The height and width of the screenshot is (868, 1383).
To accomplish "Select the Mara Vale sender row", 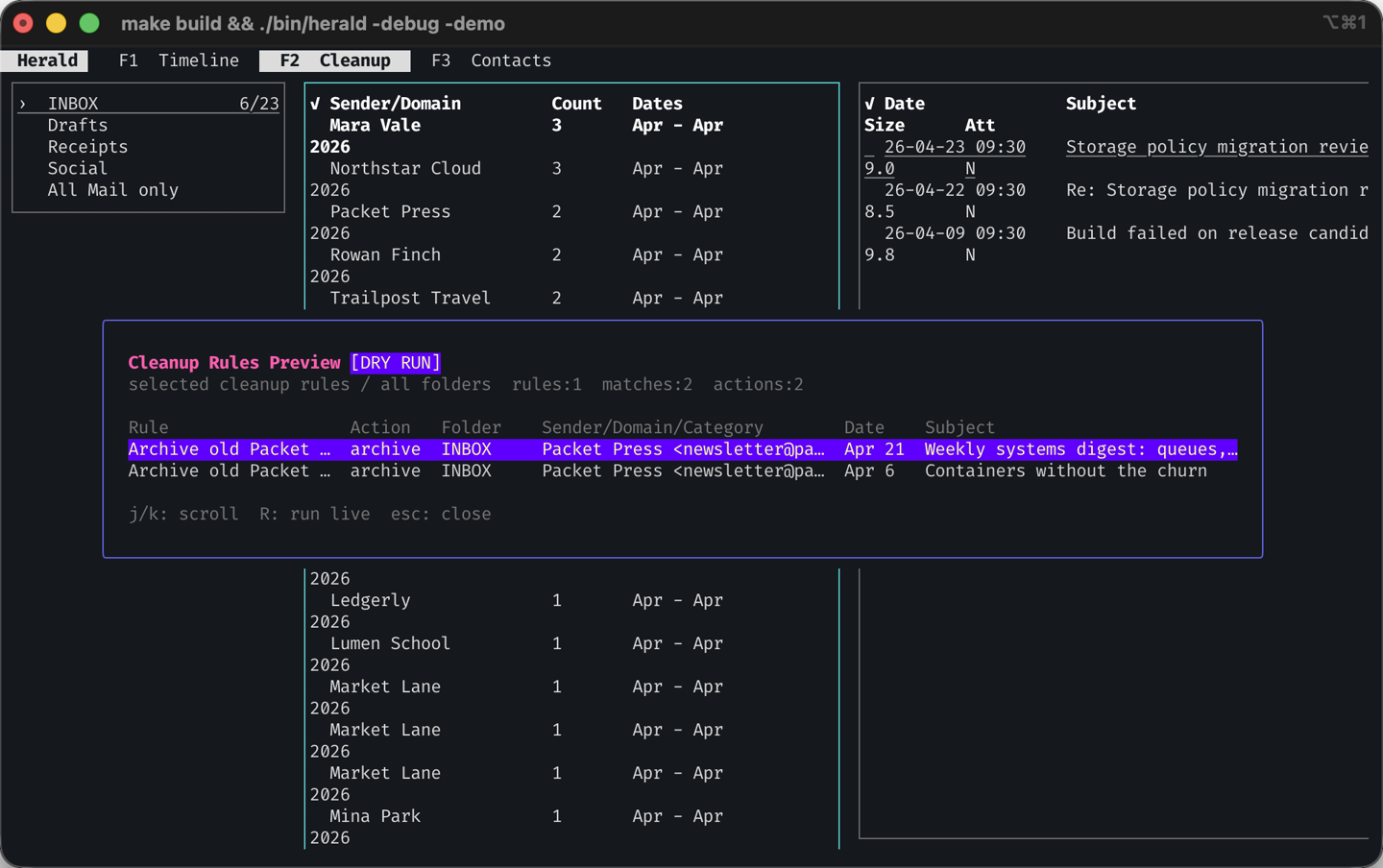I will click(x=570, y=125).
